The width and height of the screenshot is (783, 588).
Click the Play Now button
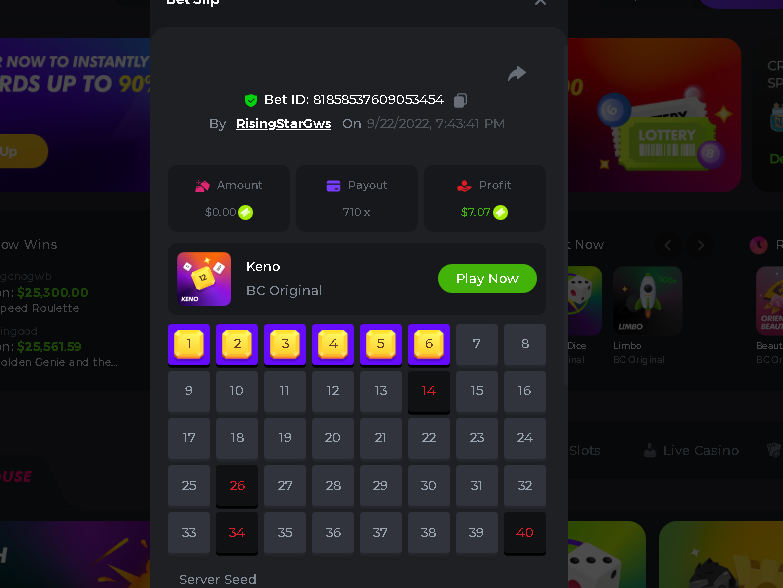click(487, 279)
